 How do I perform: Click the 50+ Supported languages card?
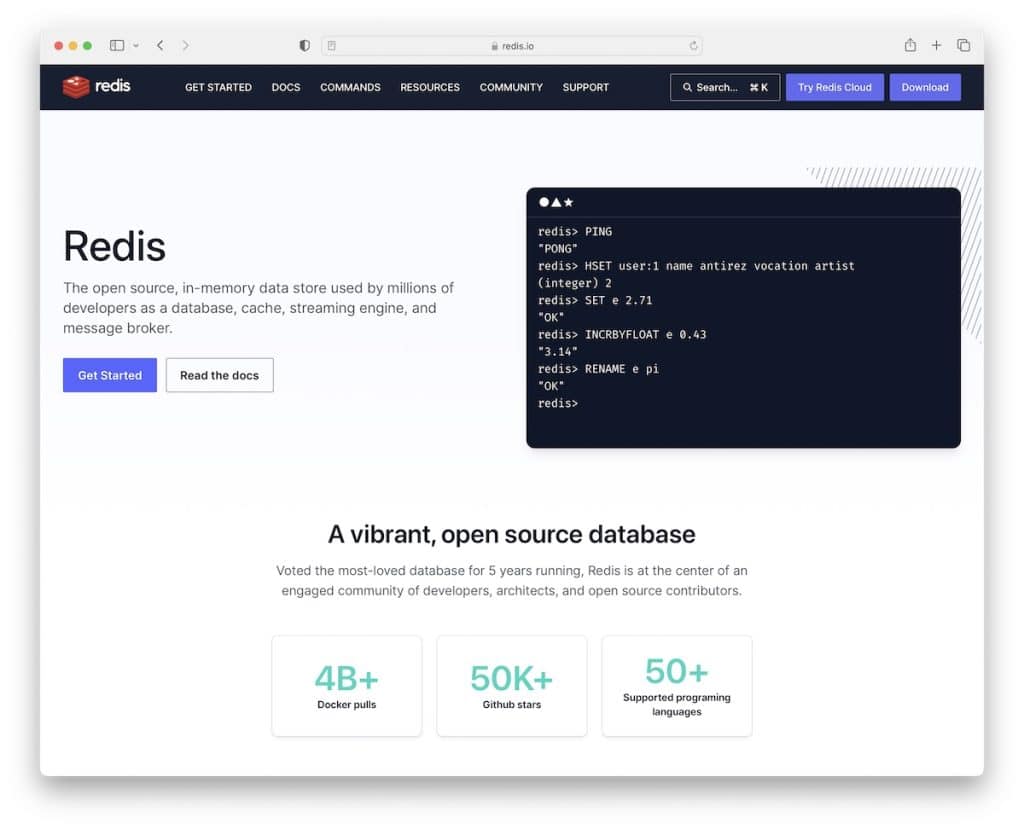tap(677, 686)
